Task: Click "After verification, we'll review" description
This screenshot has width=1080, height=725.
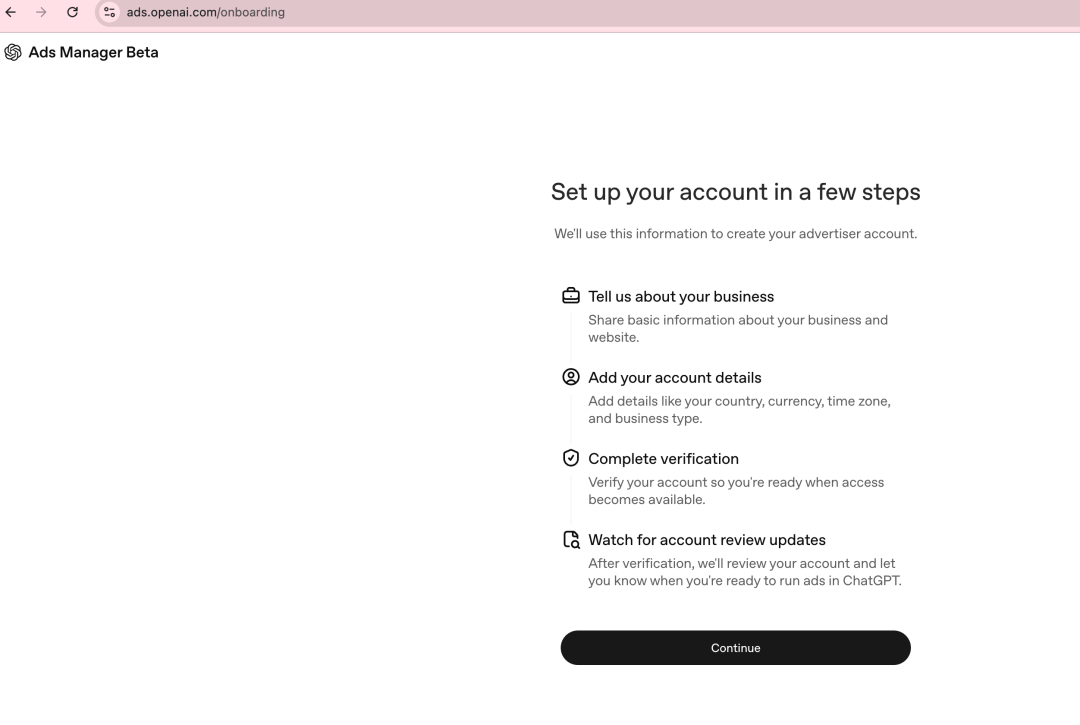Action: (745, 572)
